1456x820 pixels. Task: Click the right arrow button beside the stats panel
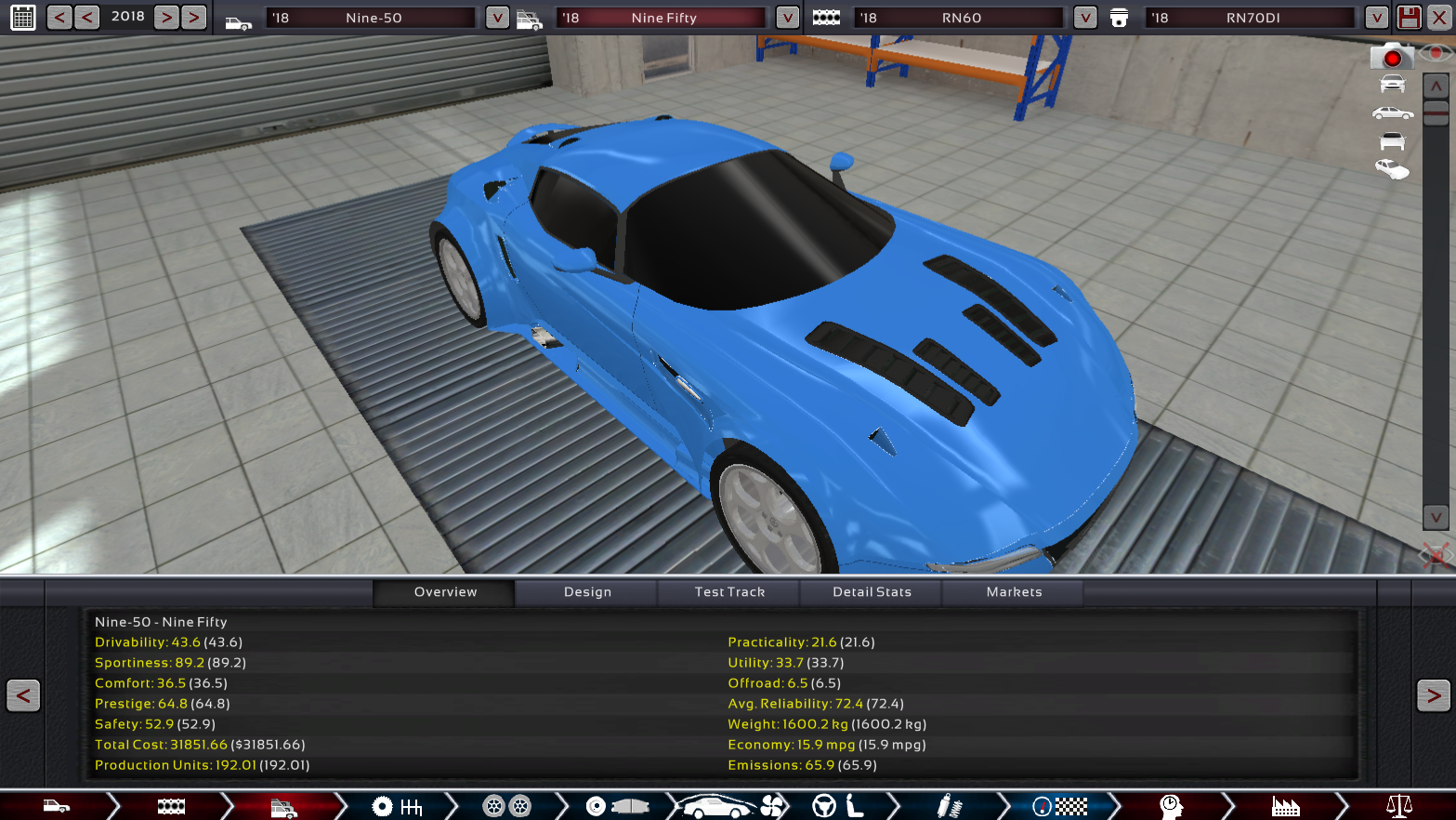click(1433, 695)
